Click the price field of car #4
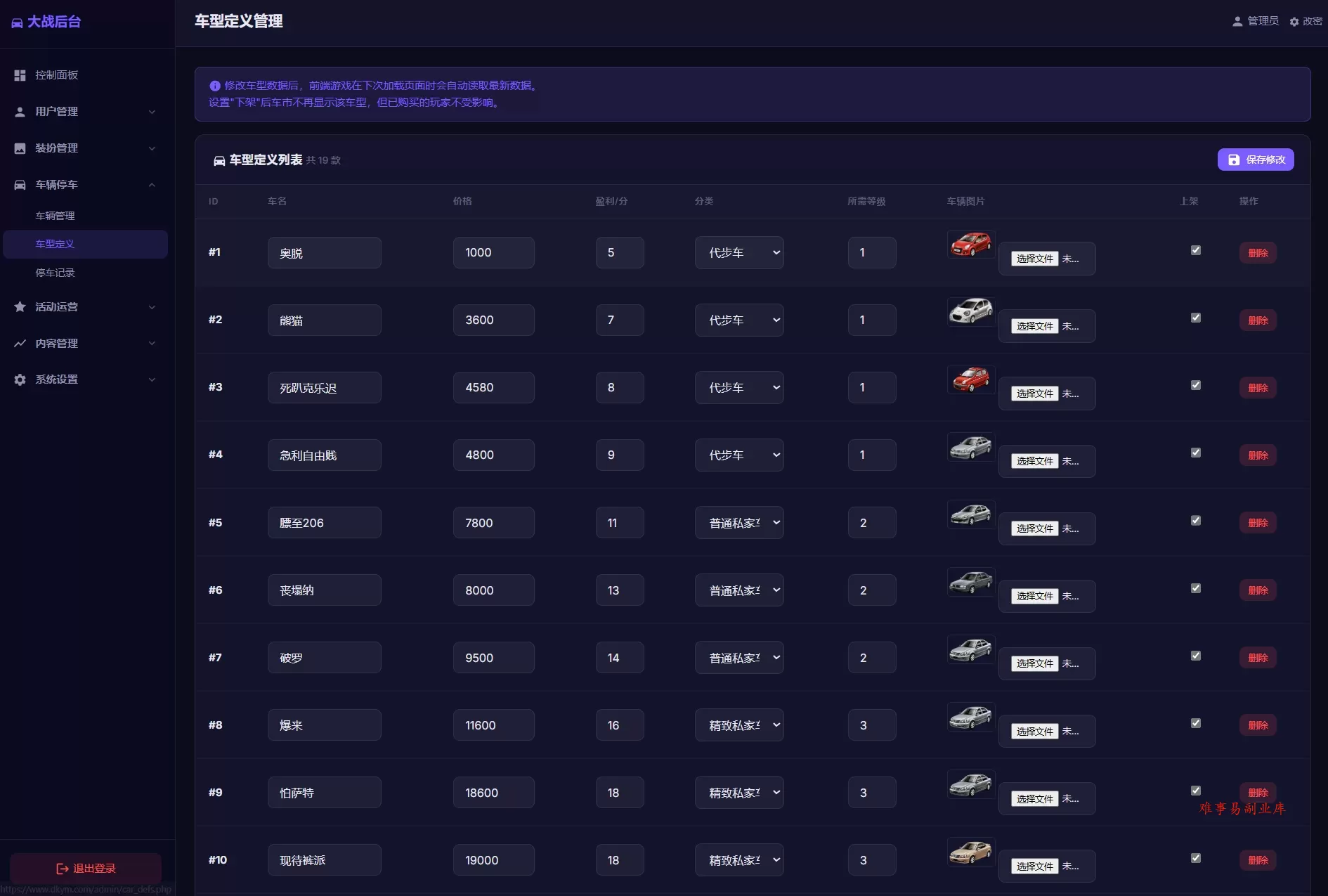The height and width of the screenshot is (896, 1328). point(493,455)
